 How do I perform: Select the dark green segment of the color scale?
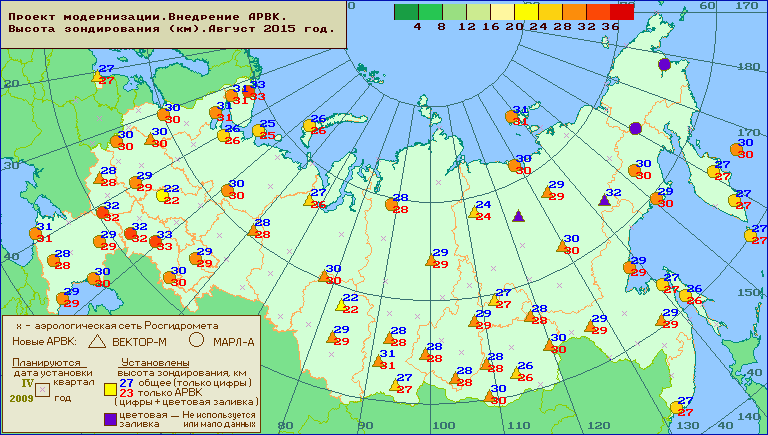[x=407, y=12]
